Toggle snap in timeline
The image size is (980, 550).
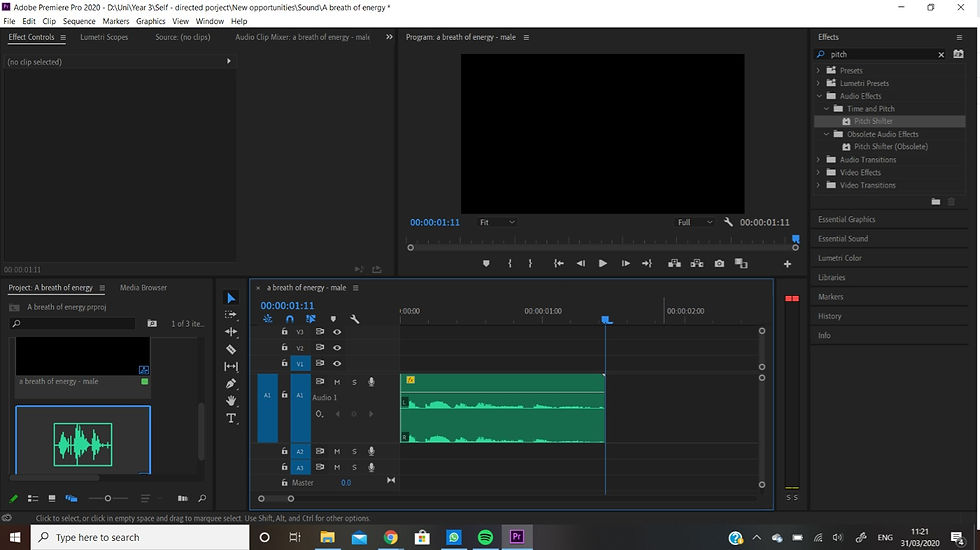[x=289, y=319]
